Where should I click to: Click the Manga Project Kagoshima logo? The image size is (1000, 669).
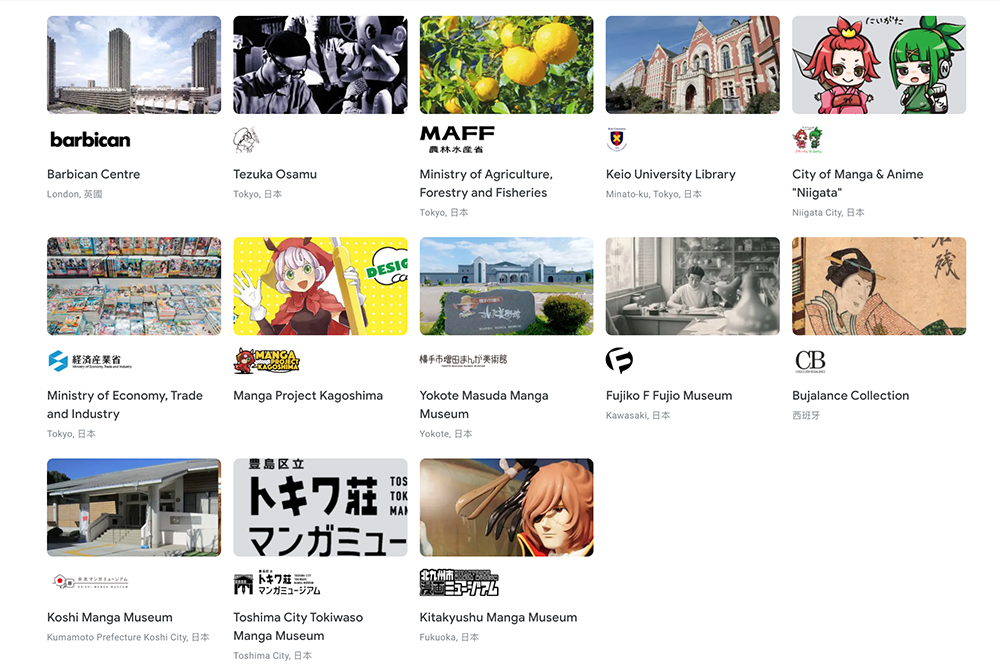[x=267, y=360]
